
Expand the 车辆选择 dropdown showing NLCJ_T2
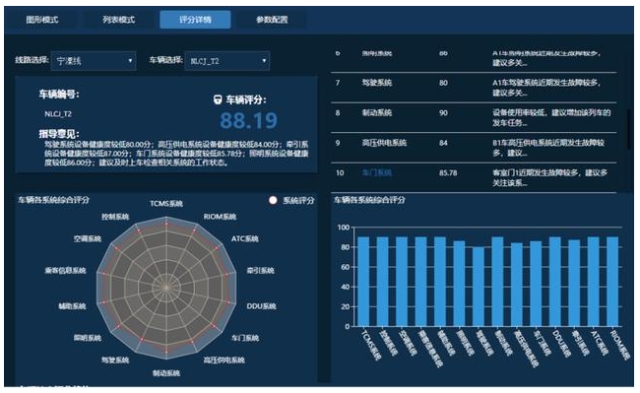click(227, 61)
